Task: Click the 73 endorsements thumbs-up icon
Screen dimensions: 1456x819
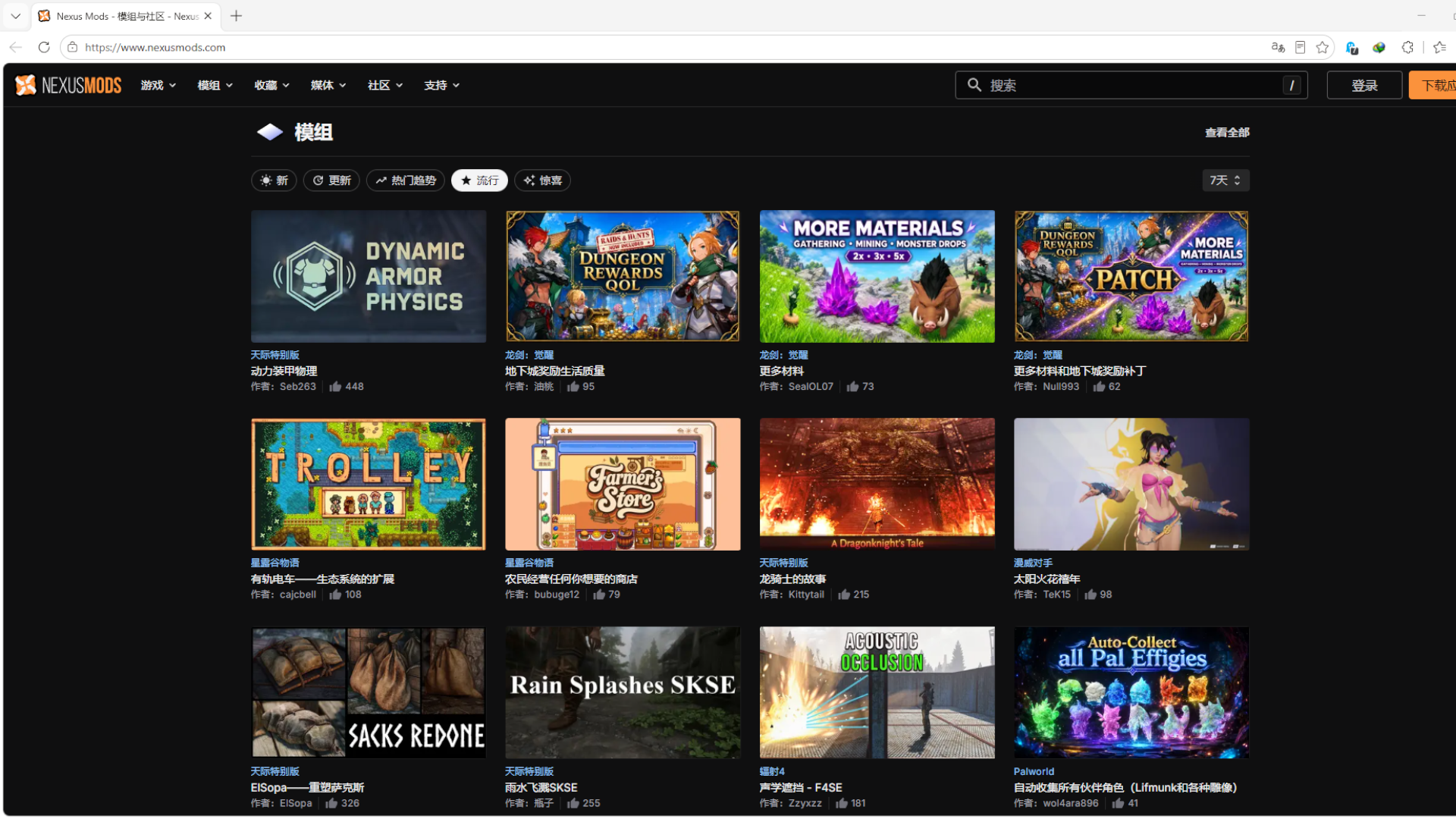Action: [x=852, y=387]
